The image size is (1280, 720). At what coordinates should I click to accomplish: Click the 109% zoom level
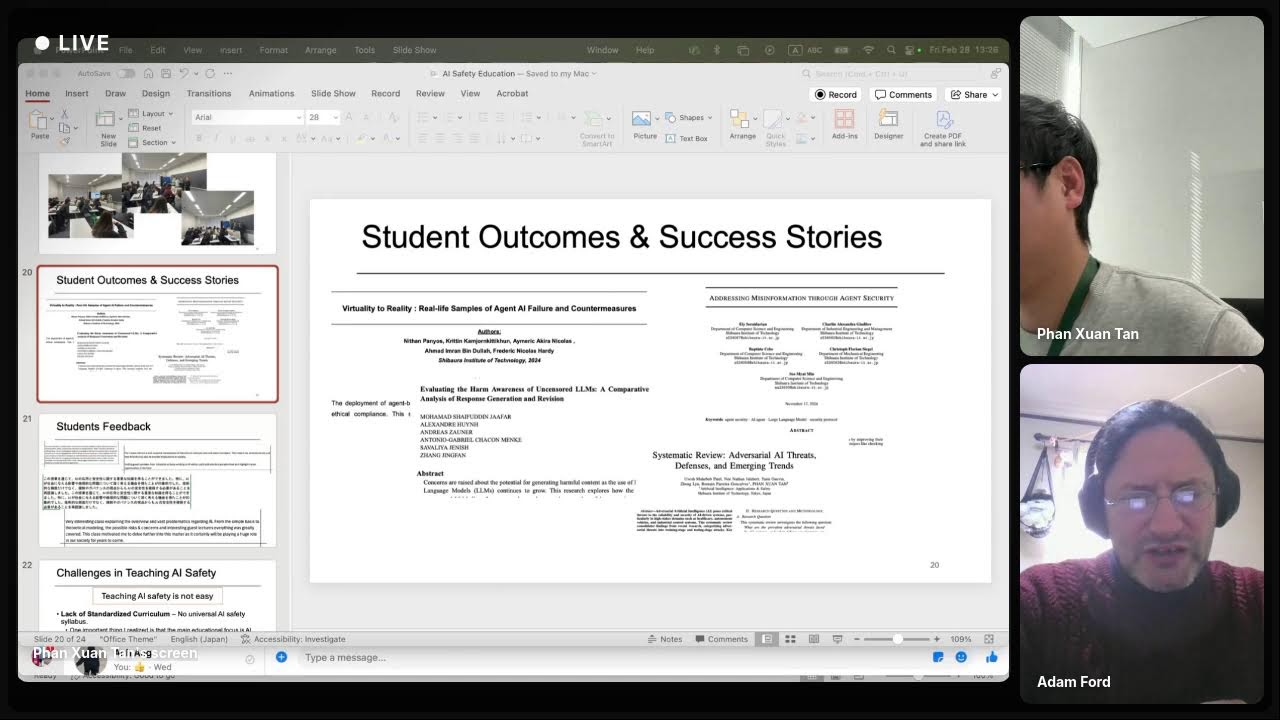click(x=961, y=639)
